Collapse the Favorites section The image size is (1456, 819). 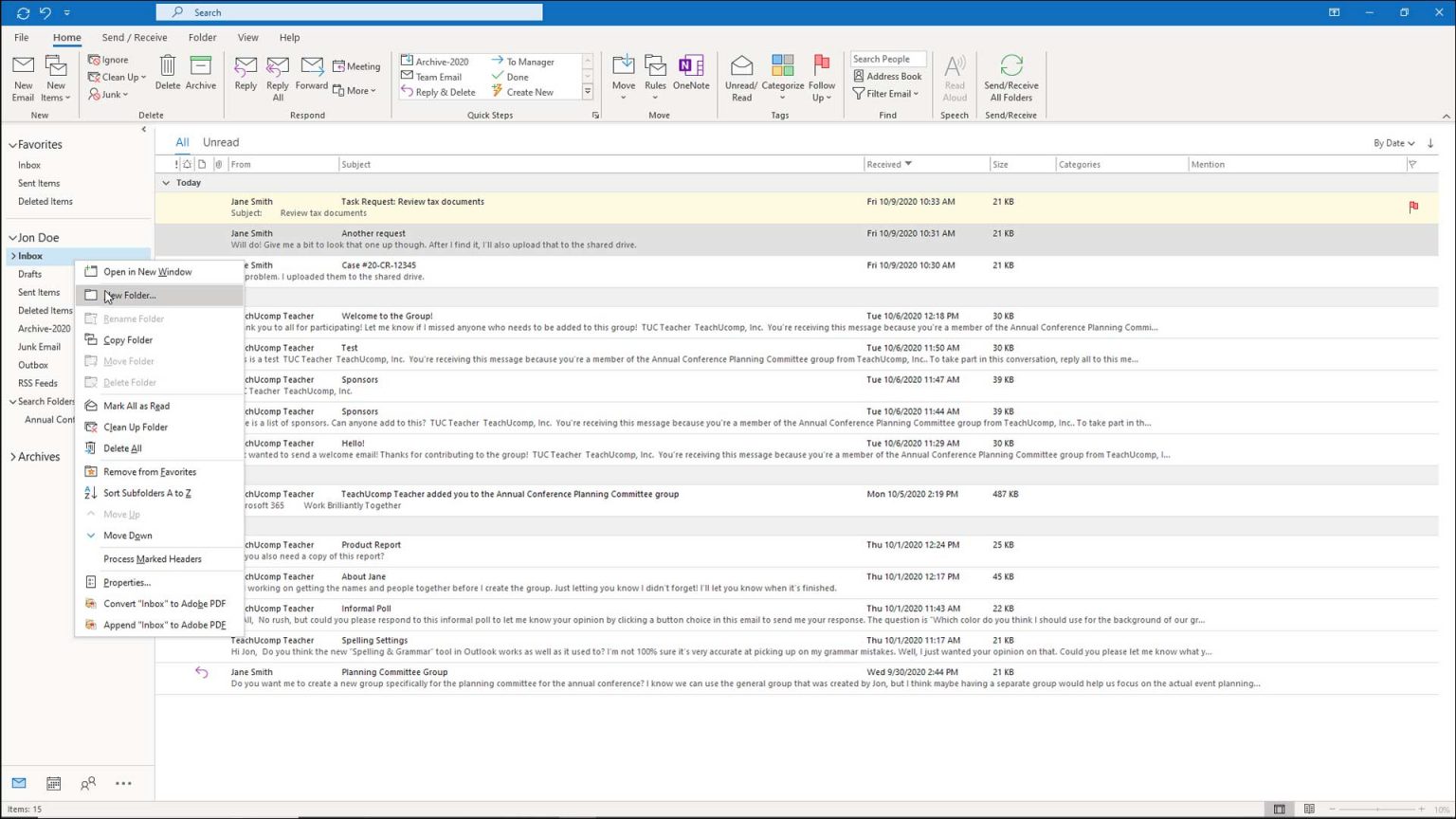pos(13,145)
